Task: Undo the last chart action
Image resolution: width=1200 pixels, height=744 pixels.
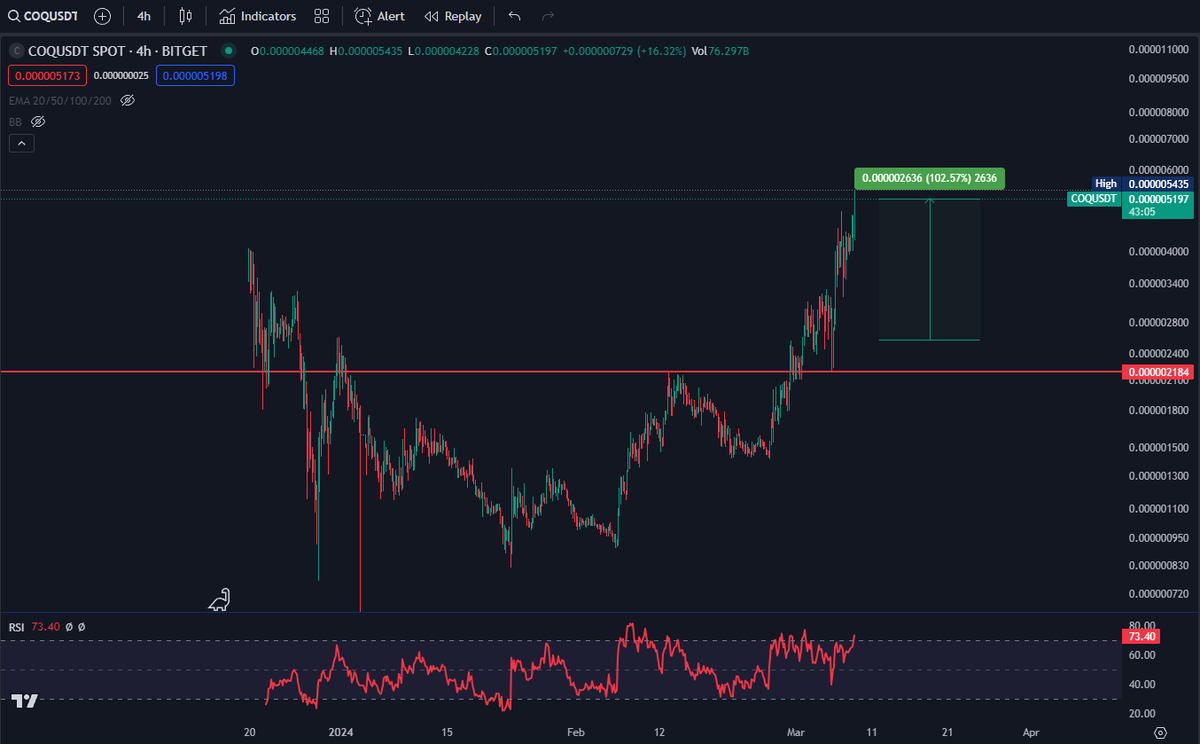Action: point(514,16)
